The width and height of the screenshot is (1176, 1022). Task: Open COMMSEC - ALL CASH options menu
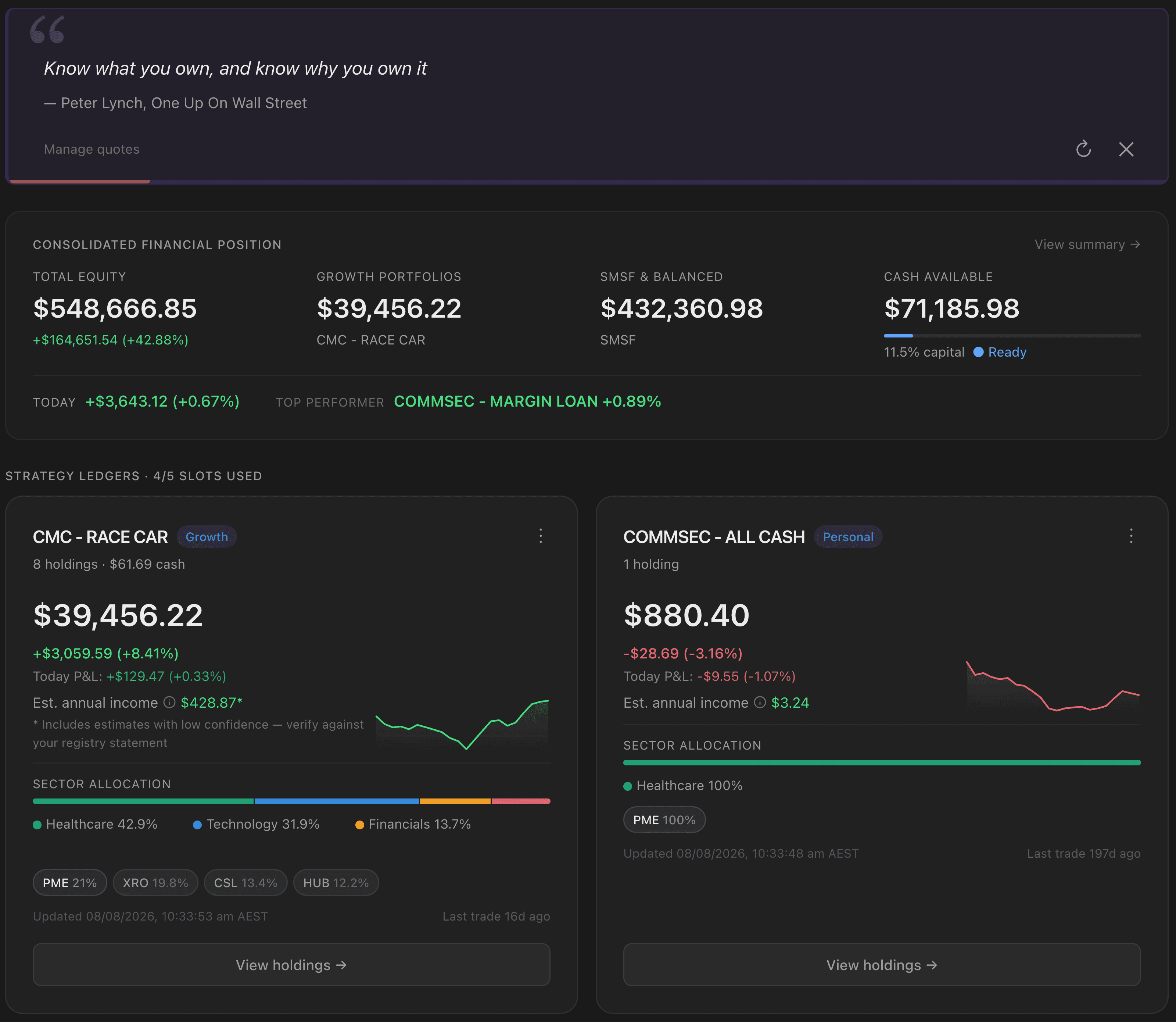(1131, 536)
